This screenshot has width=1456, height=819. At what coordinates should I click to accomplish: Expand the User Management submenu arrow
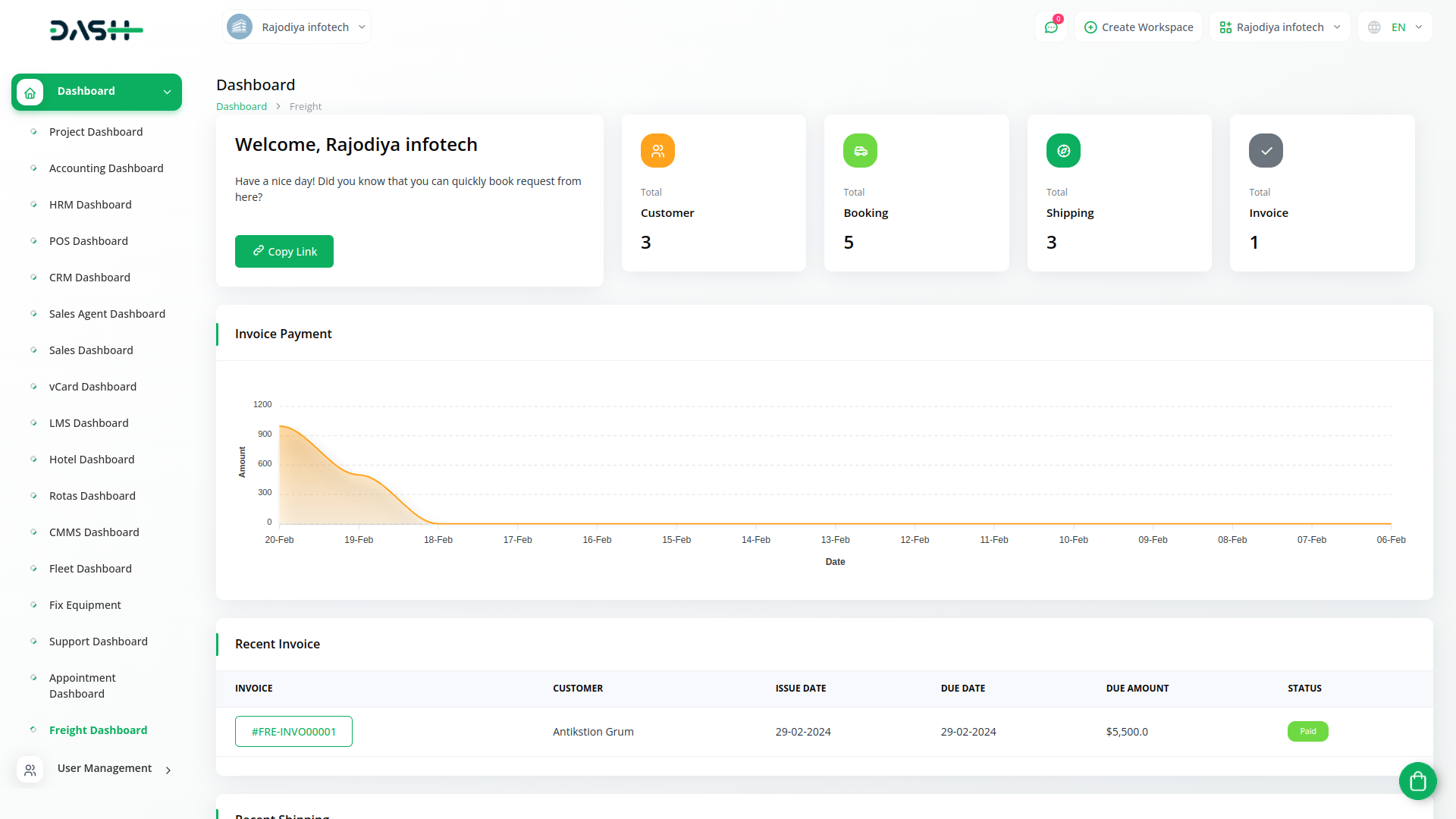[x=168, y=770]
